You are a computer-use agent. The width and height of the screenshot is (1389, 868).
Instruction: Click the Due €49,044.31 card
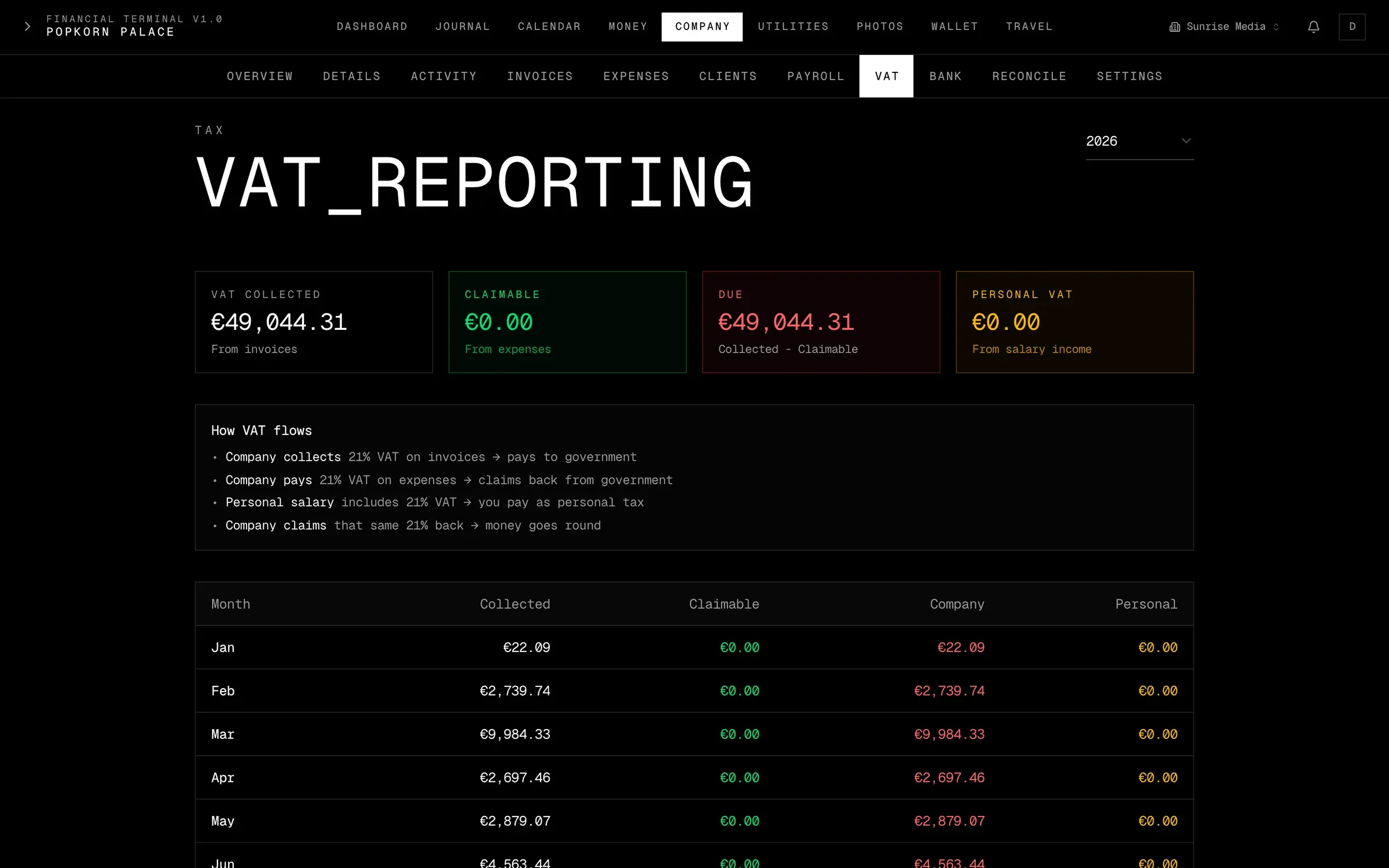click(x=821, y=322)
